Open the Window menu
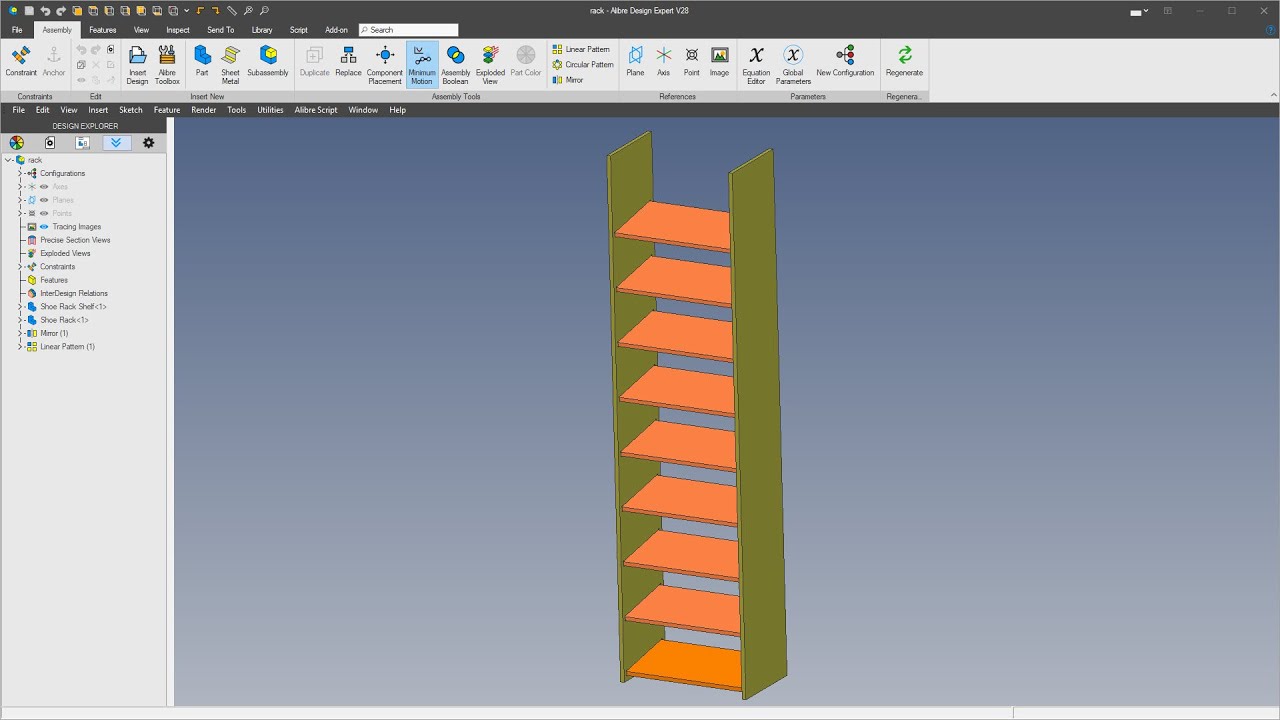The image size is (1280, 720). [363, 110]
